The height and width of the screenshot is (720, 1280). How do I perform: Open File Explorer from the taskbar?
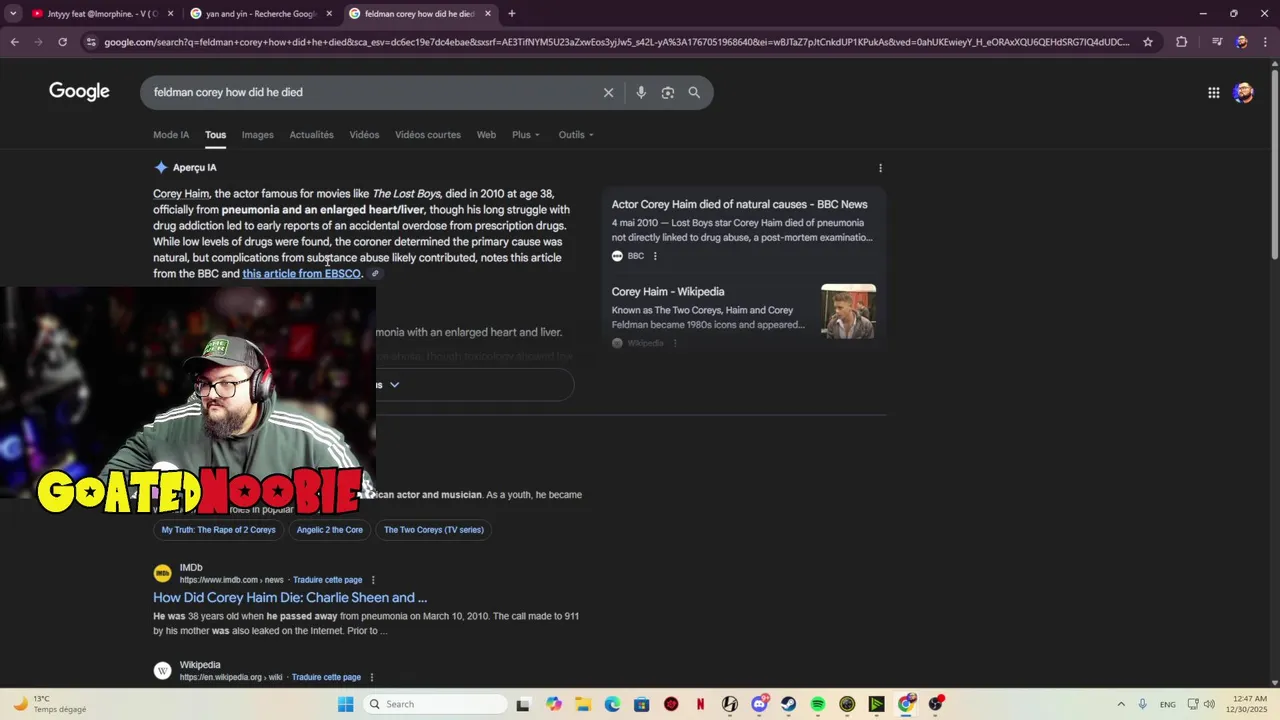583,704
